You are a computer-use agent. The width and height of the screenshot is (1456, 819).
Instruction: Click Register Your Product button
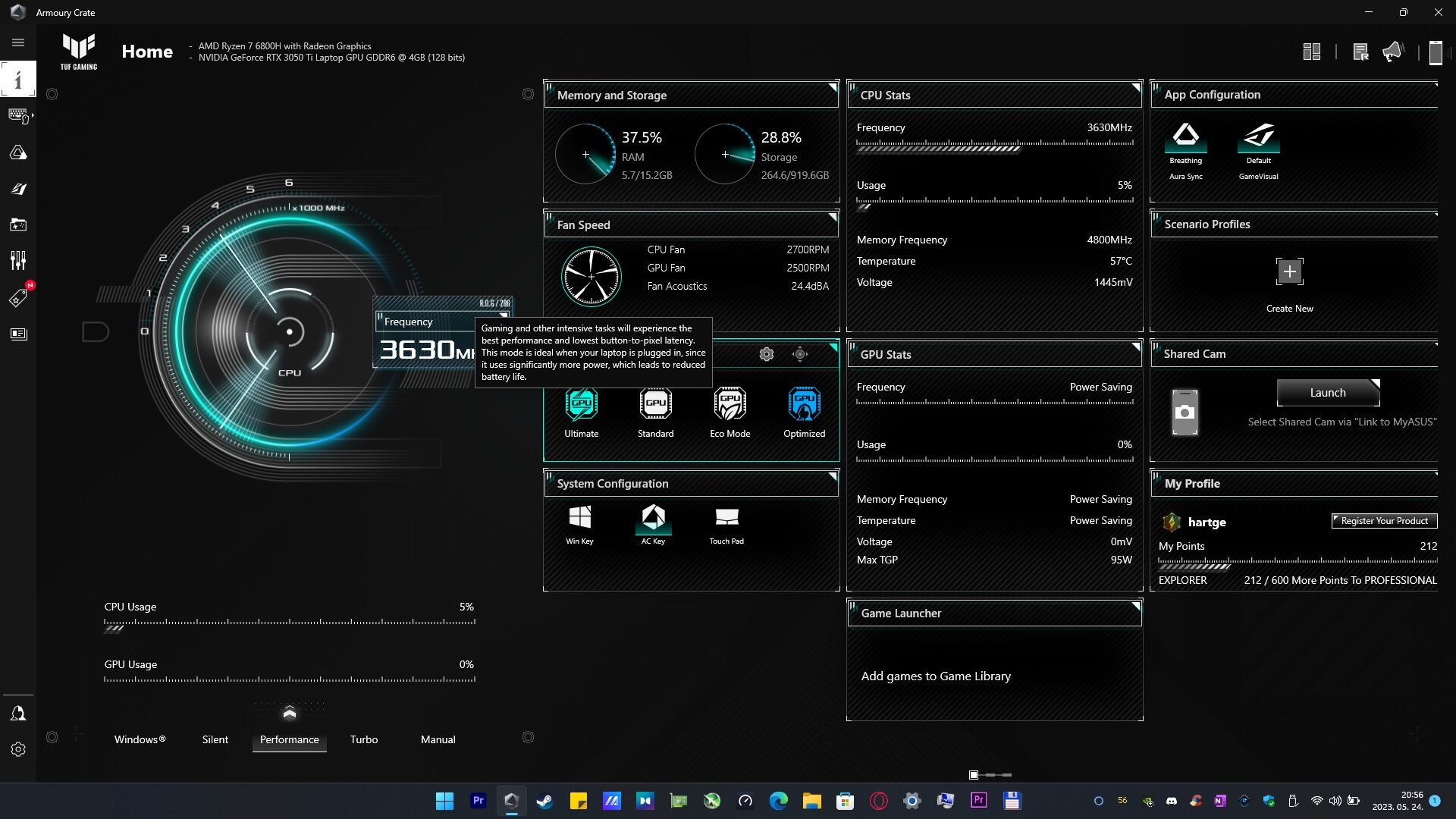[x=1384, y=521]
